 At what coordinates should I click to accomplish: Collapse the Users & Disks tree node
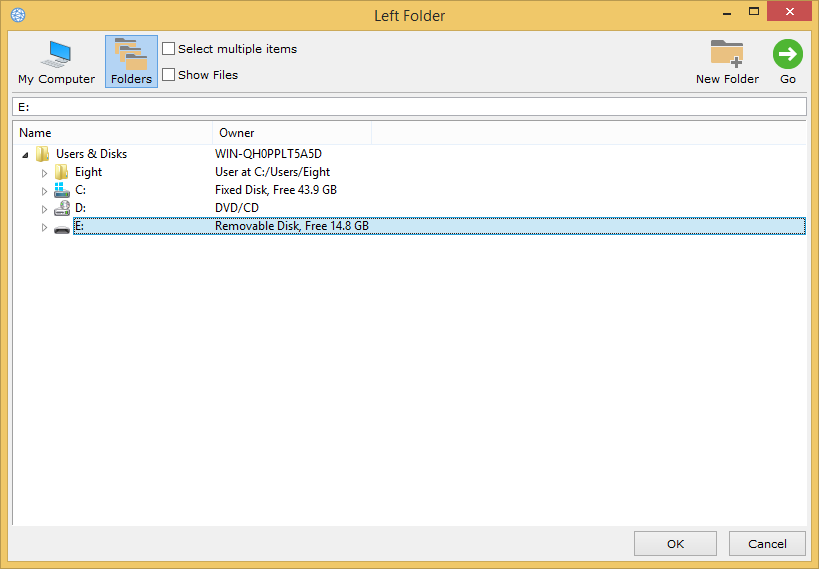pyautogui.click(x=25, y=155)
